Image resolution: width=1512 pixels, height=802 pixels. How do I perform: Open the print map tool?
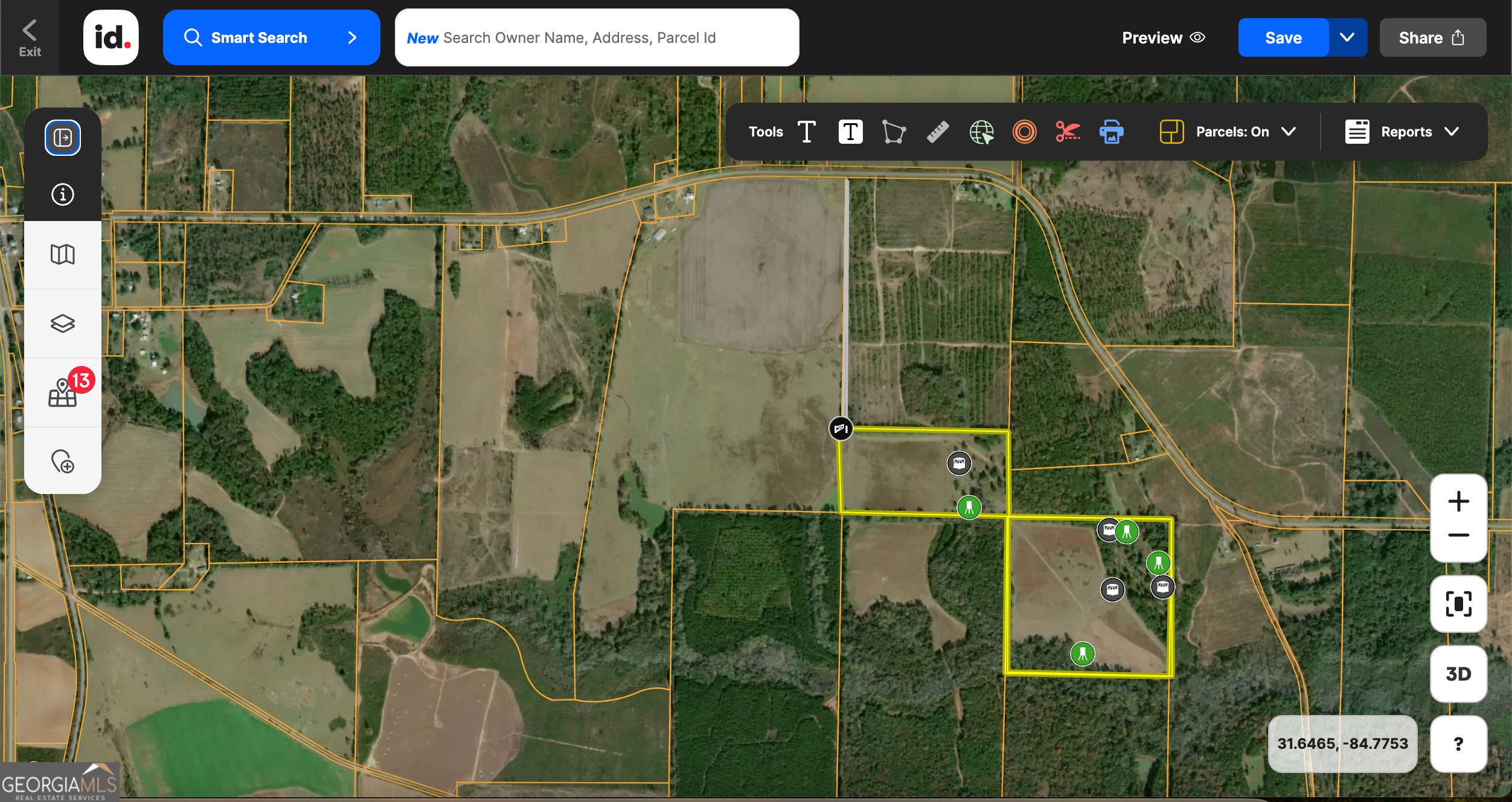pyautogui.click(x=1111, y=132)
